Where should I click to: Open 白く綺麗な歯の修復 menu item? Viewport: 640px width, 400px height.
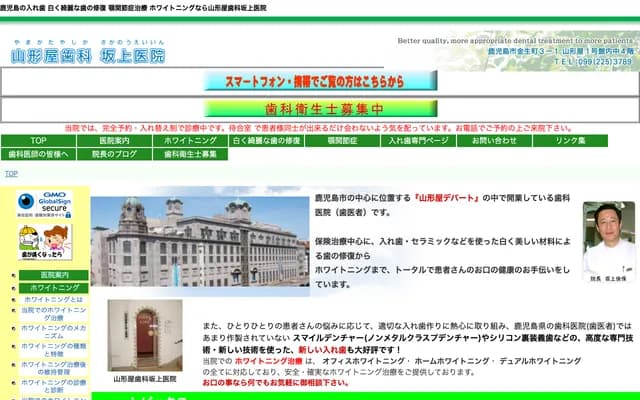click(x=267, y=141)
